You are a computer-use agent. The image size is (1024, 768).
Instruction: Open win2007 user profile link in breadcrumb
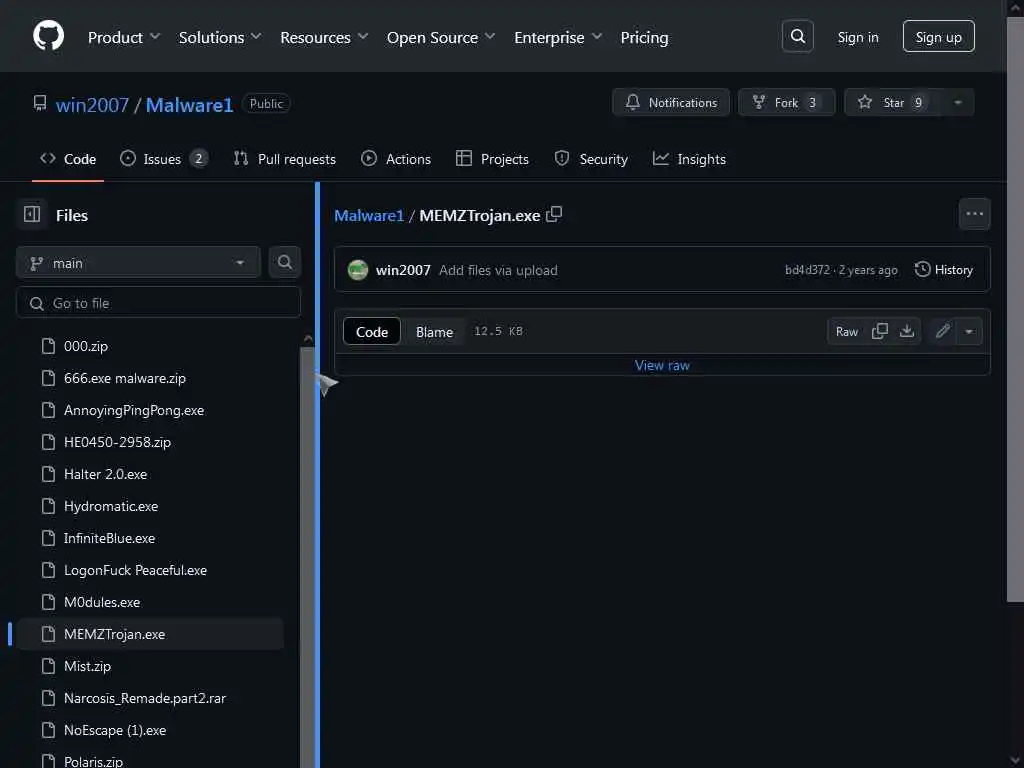[92, 105]
